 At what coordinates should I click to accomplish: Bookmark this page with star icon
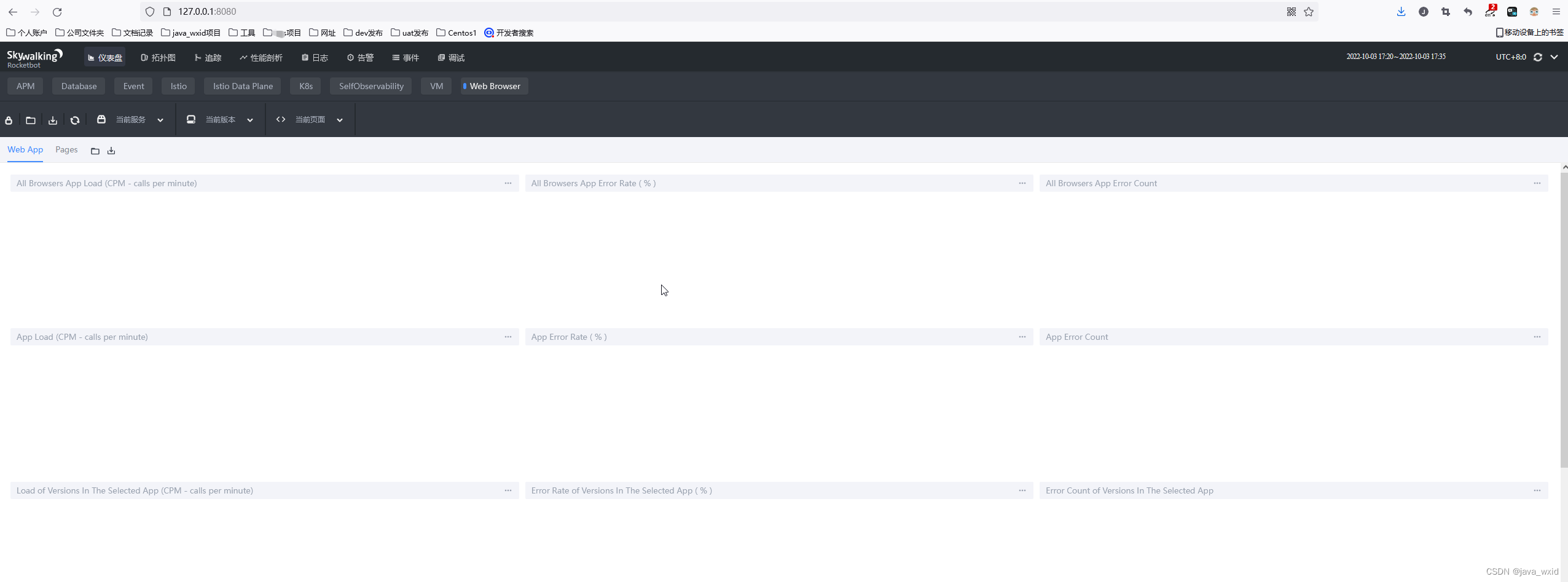pyautogui.click(x=1309, y=12)
